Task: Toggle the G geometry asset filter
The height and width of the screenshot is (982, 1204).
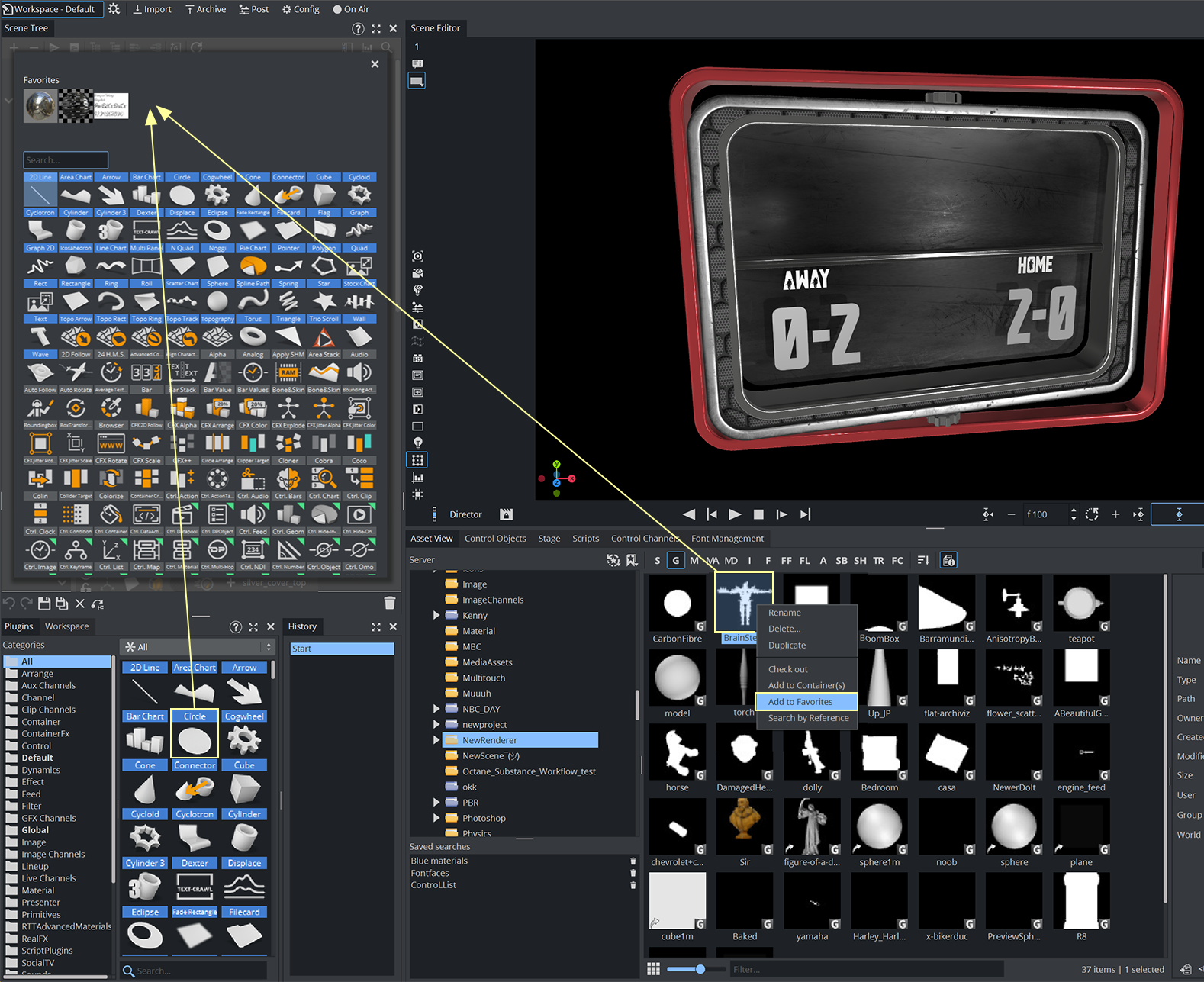Action: pyautogui.click(x=675, y=560)
